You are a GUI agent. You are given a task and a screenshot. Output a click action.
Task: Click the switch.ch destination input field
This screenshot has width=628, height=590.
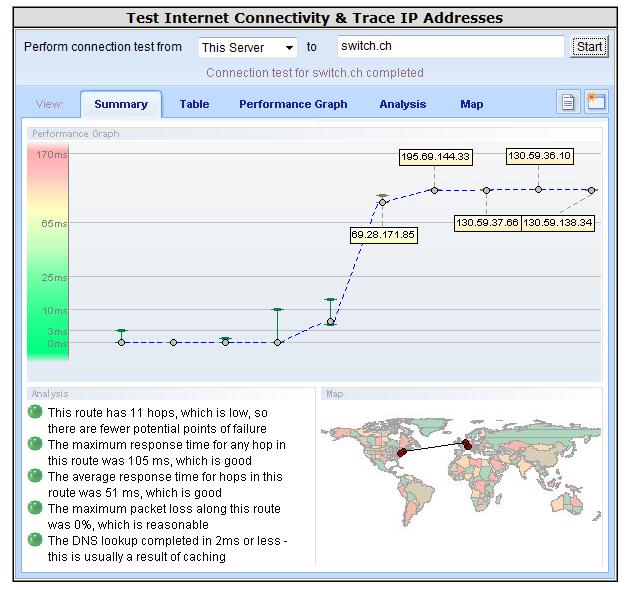pyautogui.click(x=449, y=46)
